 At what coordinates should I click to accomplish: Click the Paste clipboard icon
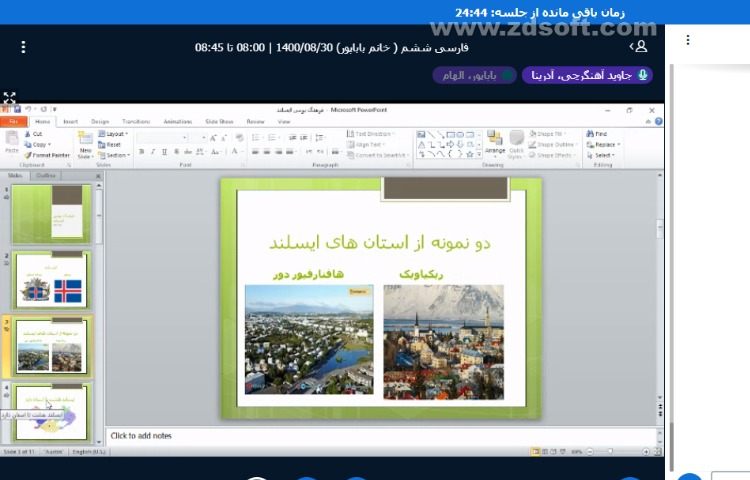click(x=11, y=139)
